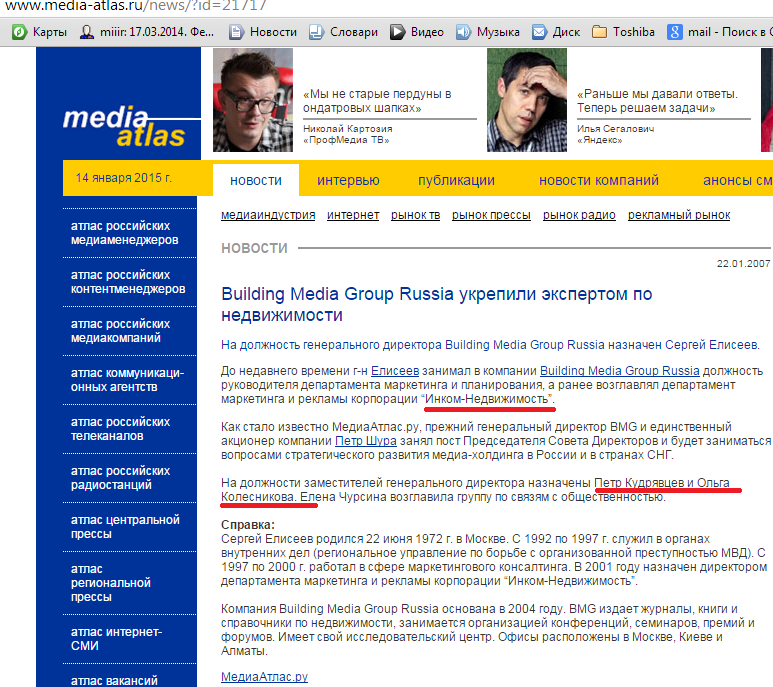Open Николай Картозия interview photo
Image resolution: width=773 pixels, height=687 pixels.
pyautogui.click(x=253, y=100)
